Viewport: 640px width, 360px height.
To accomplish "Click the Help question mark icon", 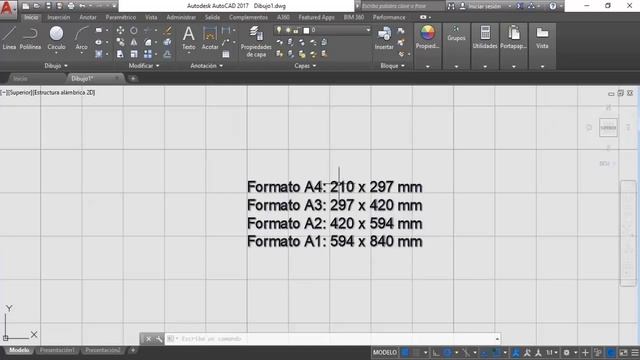I will pos(552,6).
